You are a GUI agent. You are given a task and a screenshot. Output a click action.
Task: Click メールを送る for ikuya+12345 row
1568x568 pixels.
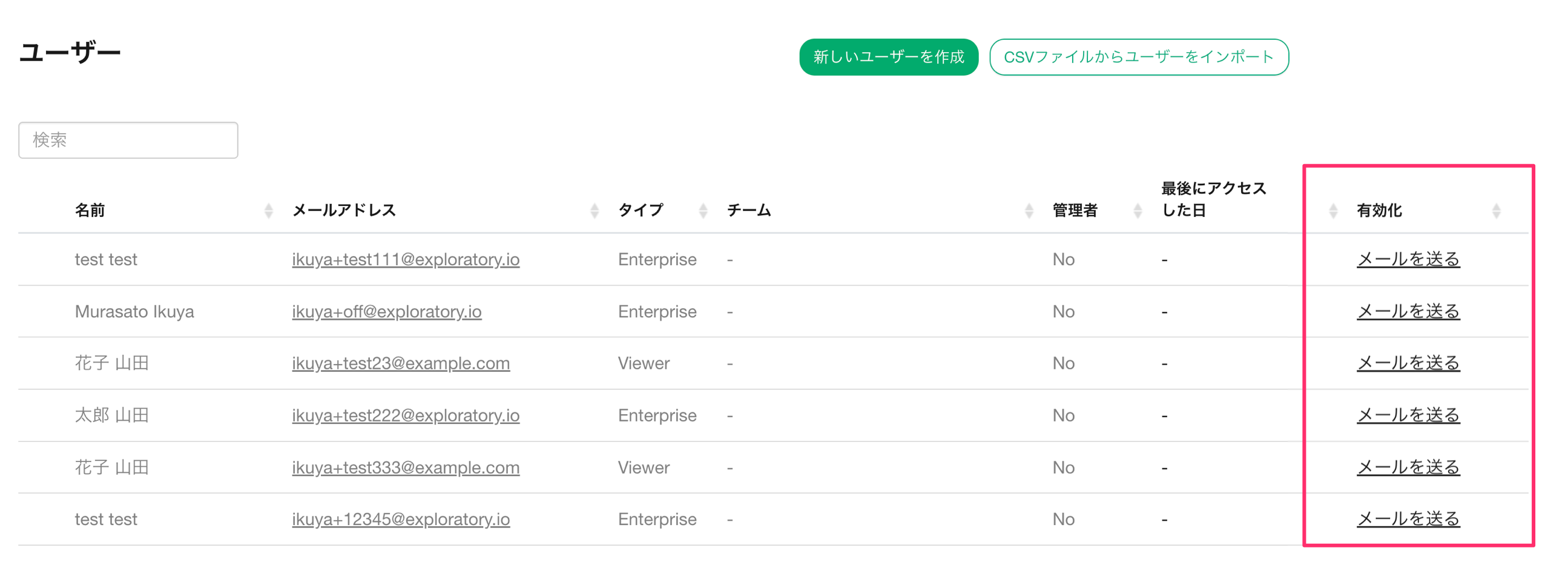(x=1408, y=520)
